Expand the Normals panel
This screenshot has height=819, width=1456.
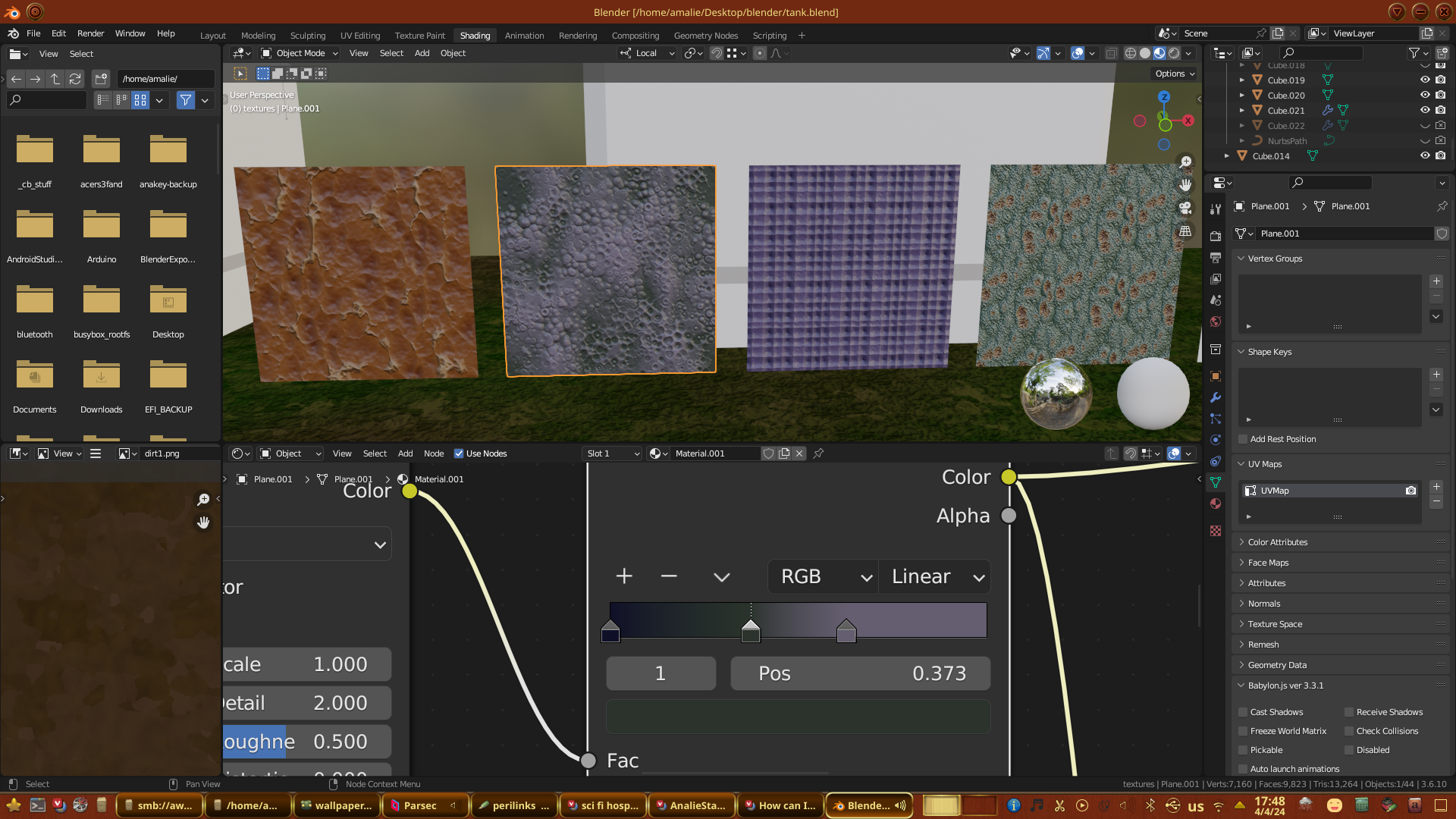1264,604
